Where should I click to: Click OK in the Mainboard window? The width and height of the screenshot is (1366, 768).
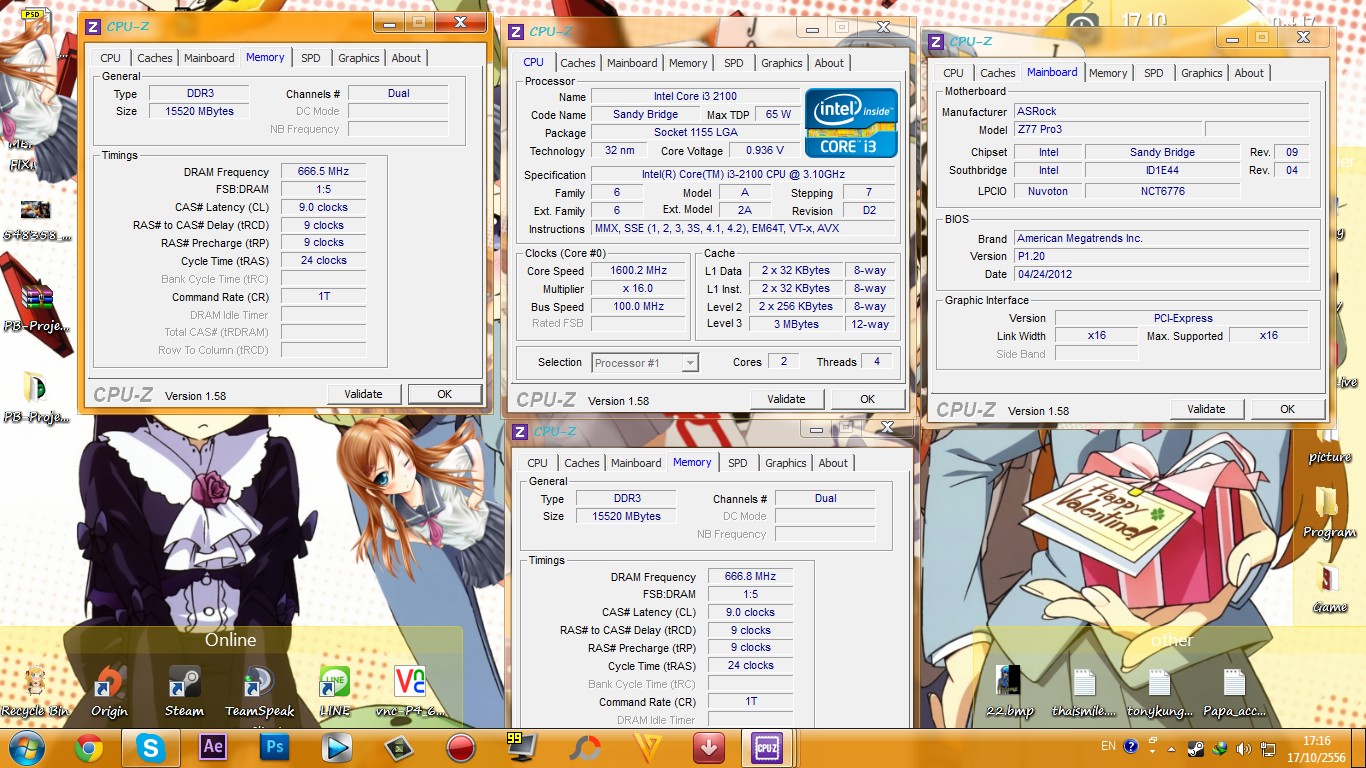[1288, 409]
